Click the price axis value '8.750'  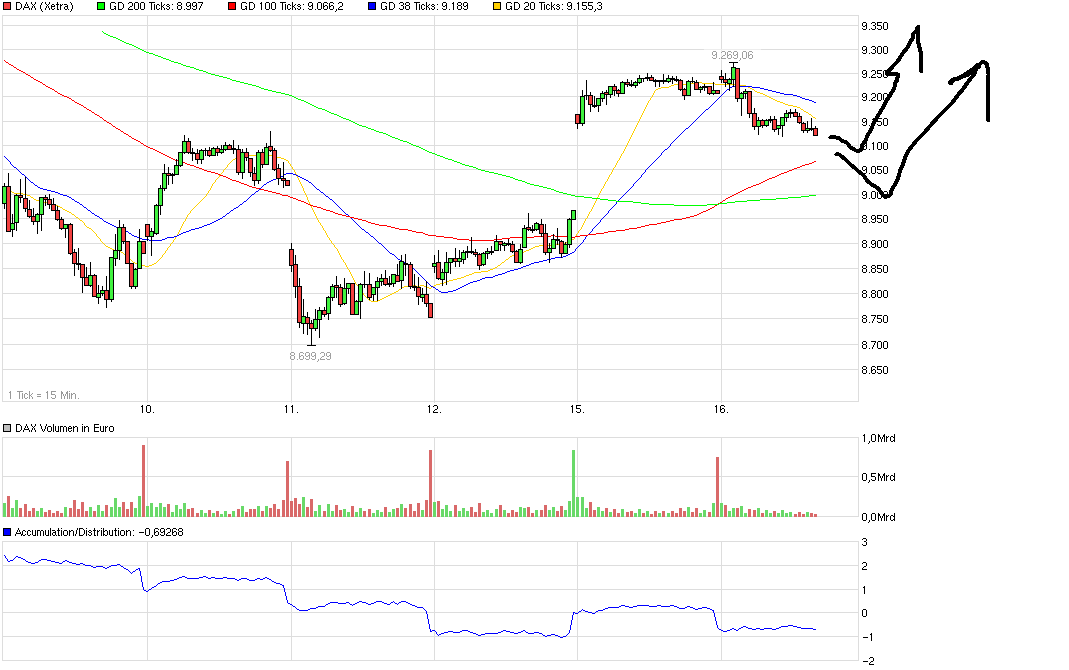875,319
